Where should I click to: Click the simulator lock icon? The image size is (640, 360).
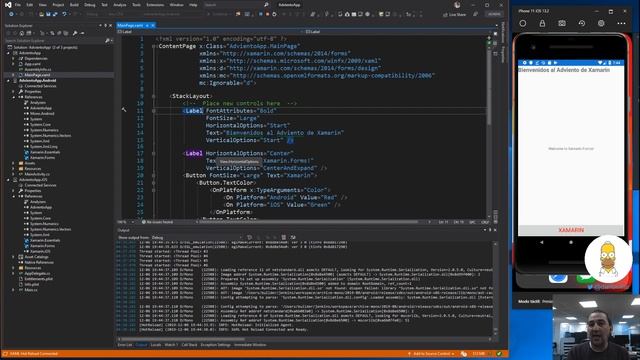pos(542,24)
